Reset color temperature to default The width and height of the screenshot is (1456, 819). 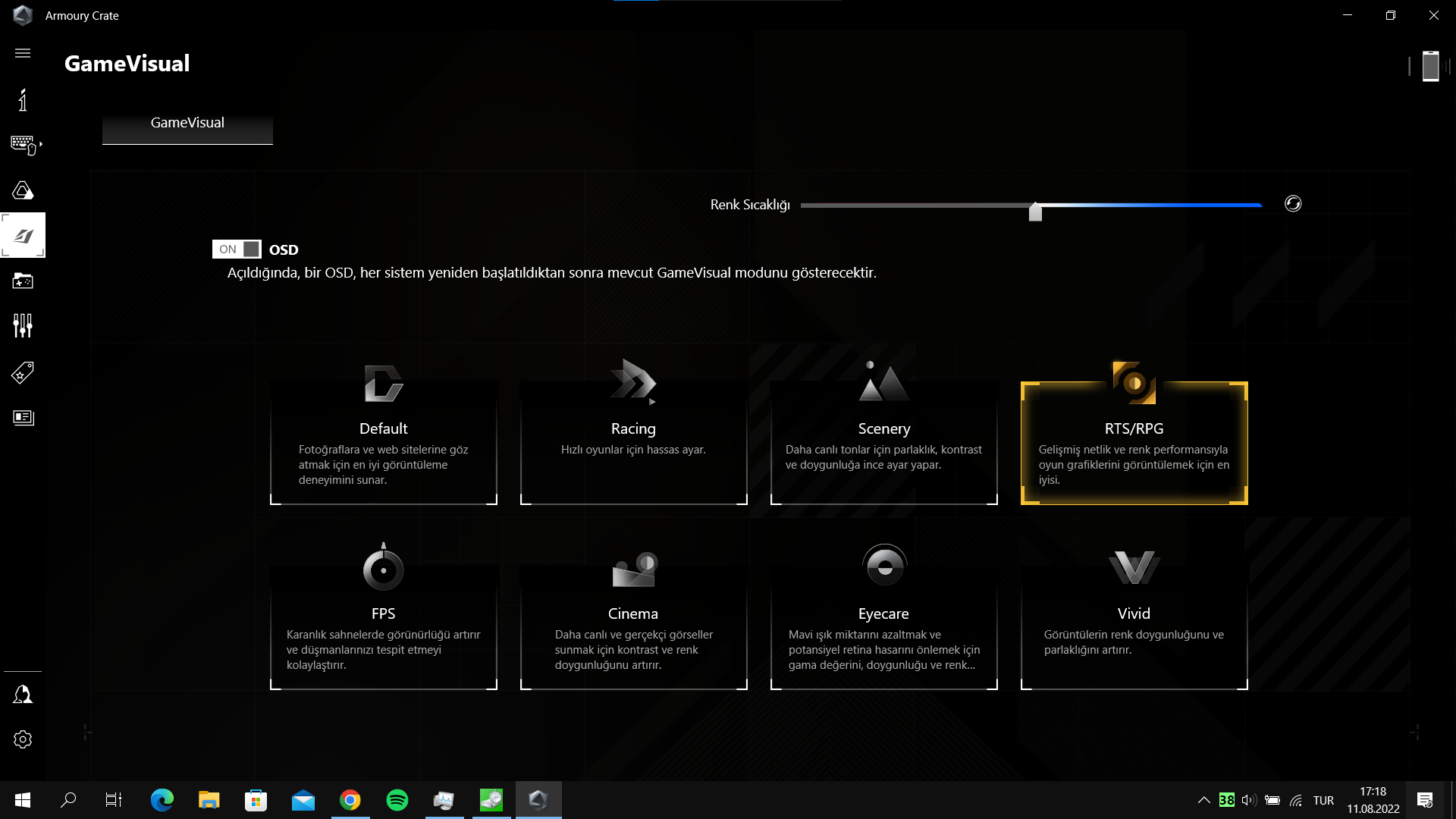pyautogui.click(x=1293, y=203)
